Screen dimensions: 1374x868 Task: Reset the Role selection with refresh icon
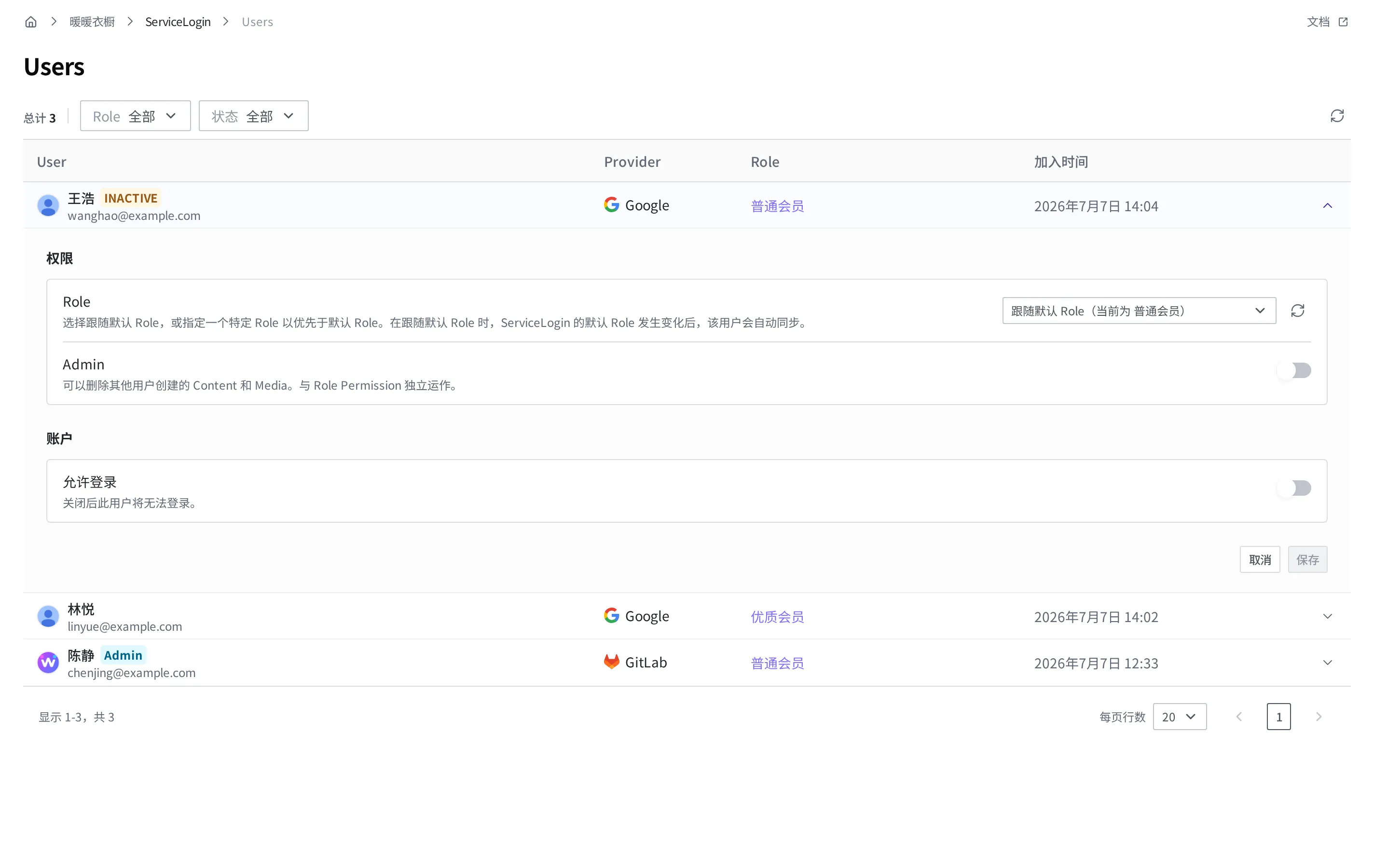tap(1298, 311)
